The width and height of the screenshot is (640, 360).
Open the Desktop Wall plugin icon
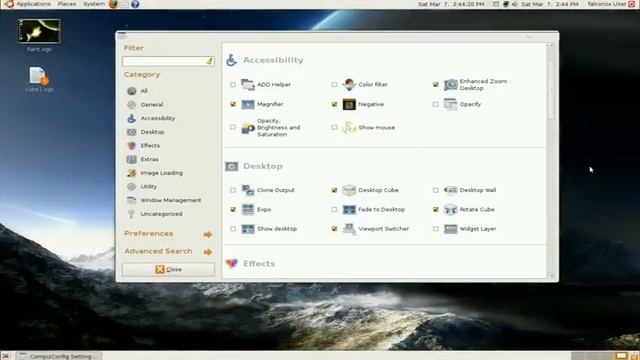(451, 190)
